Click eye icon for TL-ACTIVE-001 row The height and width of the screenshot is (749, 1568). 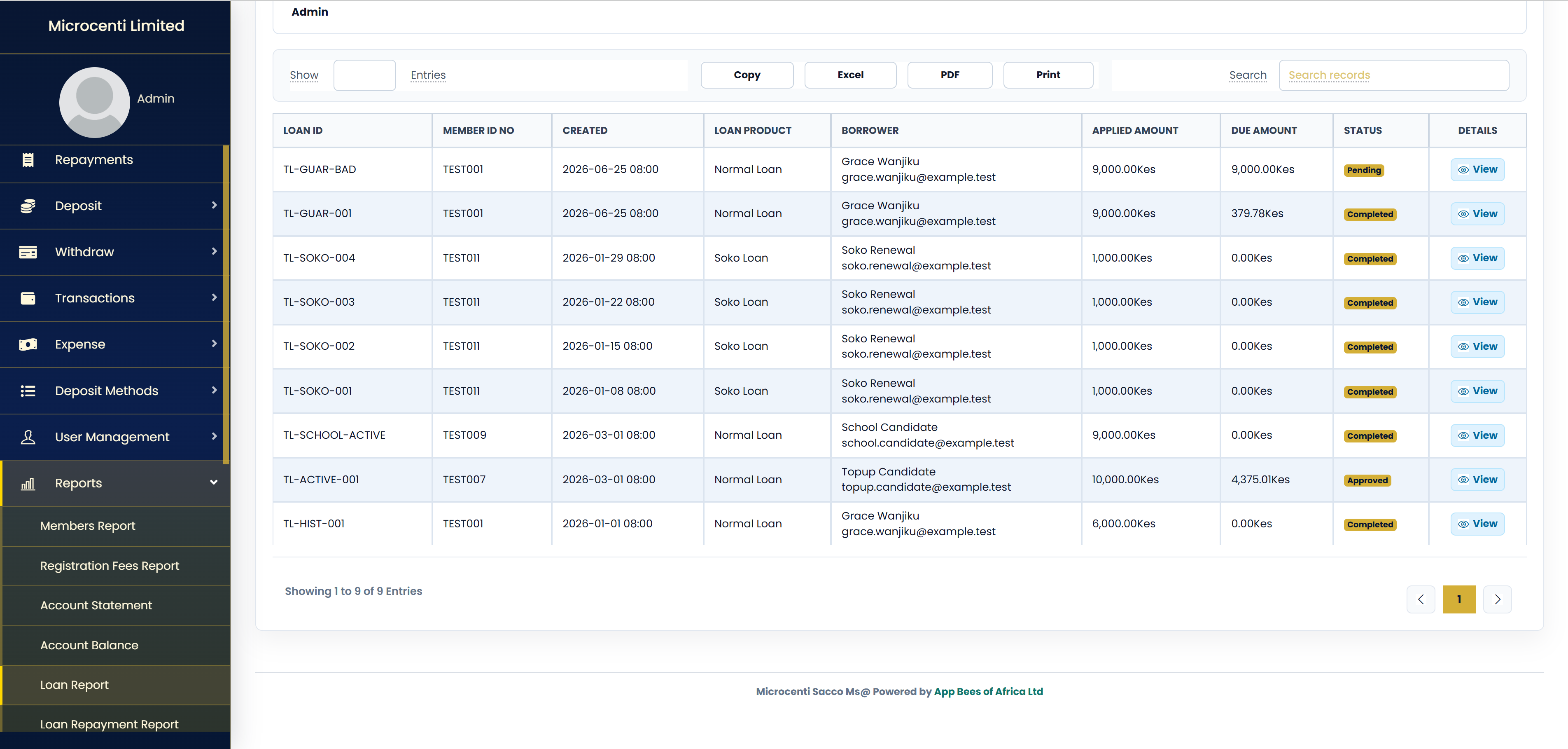coord(1463,480)
